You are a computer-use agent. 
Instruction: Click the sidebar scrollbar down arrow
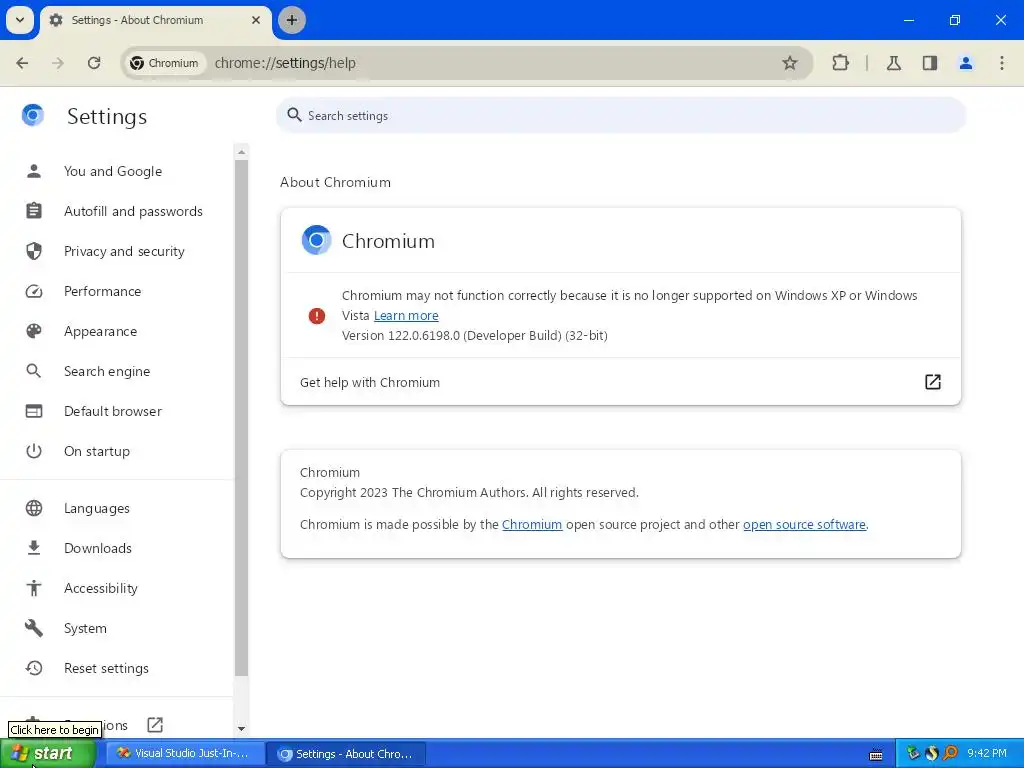click(x=242, y=729)
